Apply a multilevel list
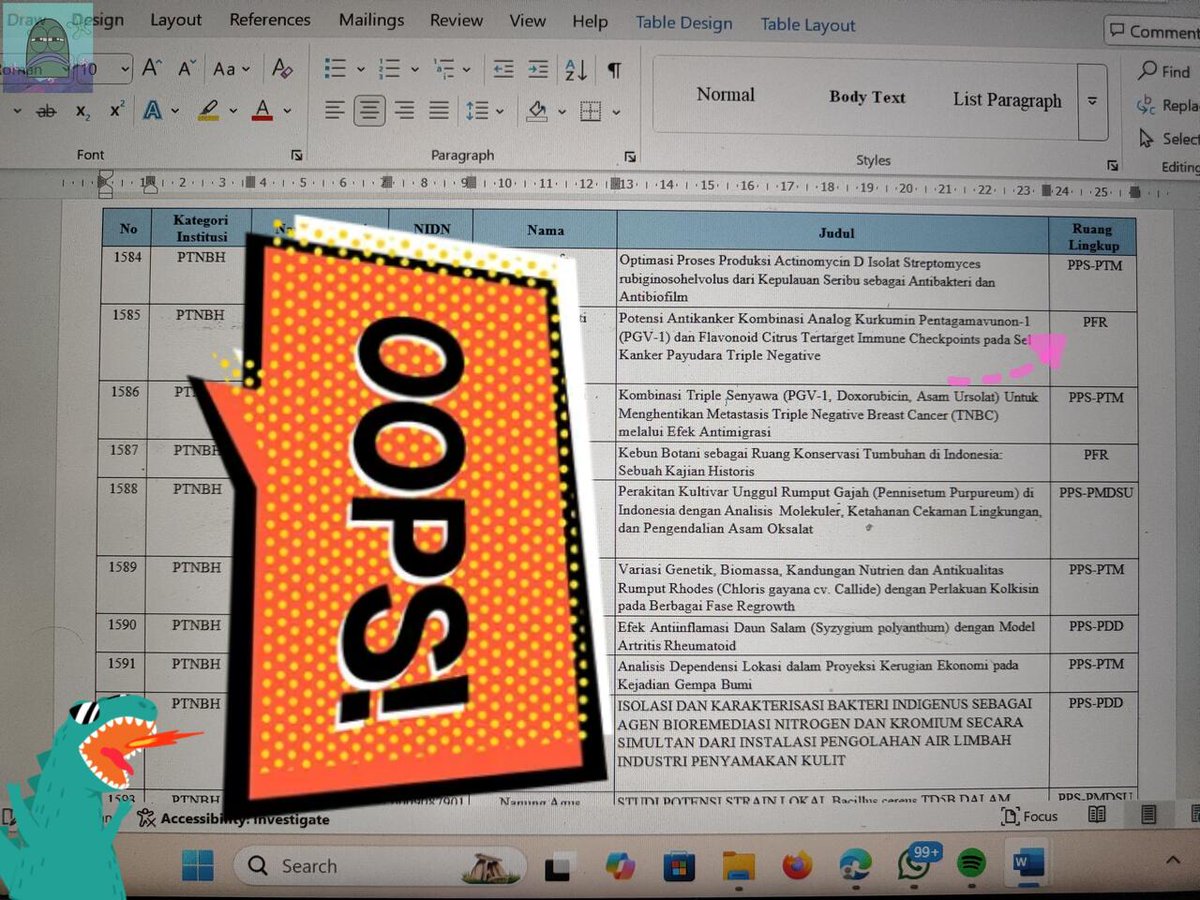Viewport: 1200px width, 900px height. (444, 68)
